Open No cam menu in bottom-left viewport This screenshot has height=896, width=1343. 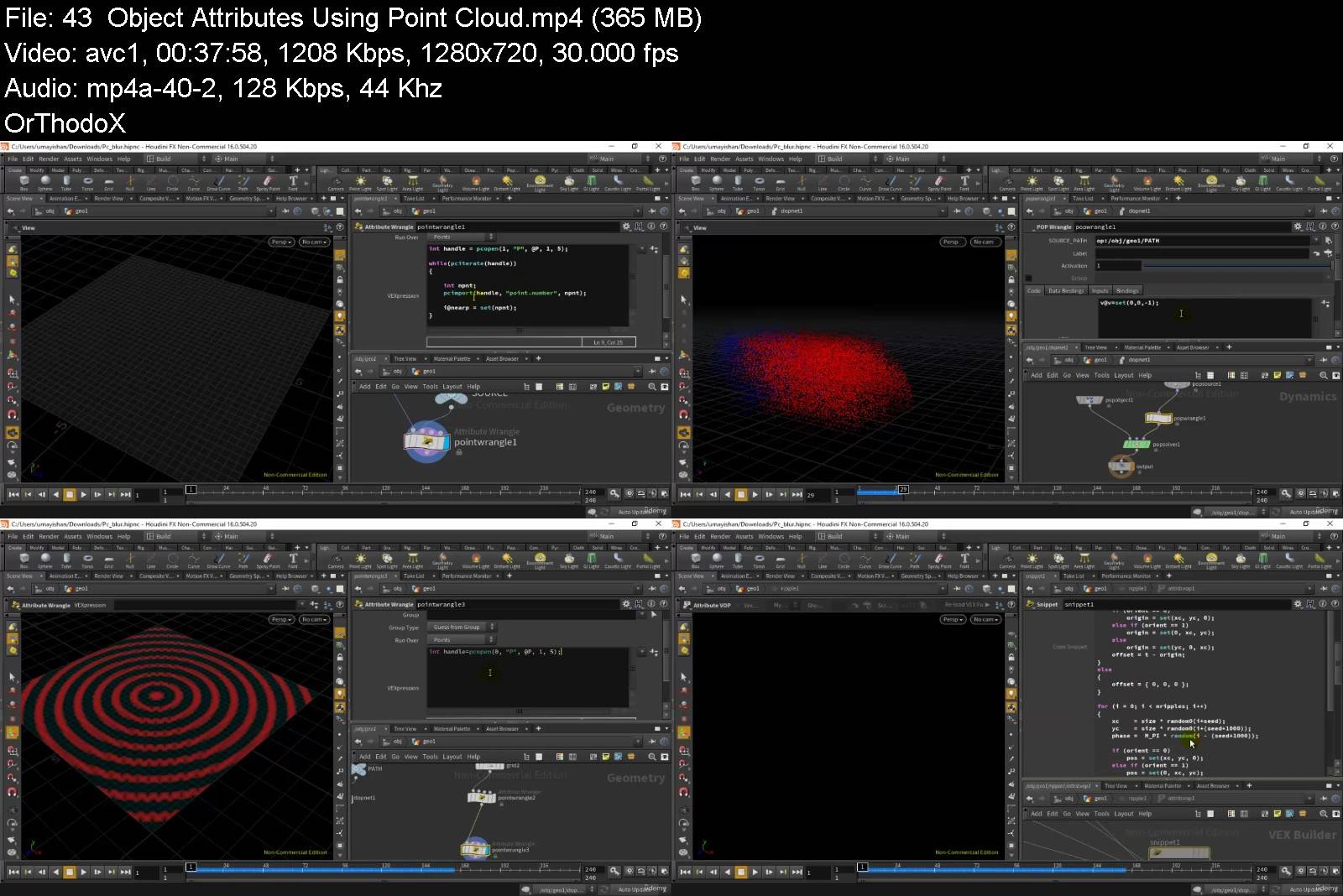pos(313,619)
